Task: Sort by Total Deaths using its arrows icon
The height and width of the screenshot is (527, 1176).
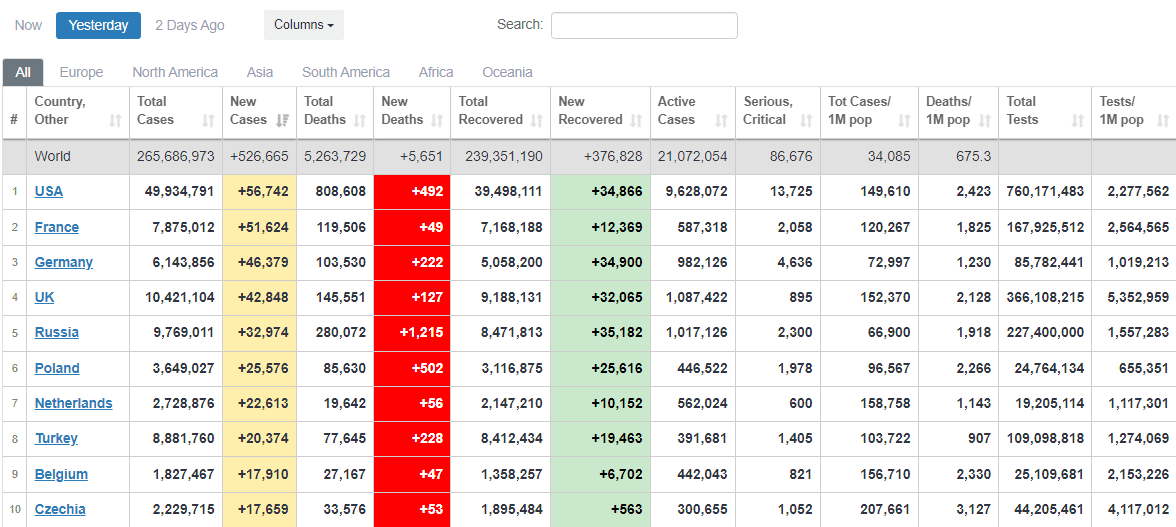Action: pos(359,120)
